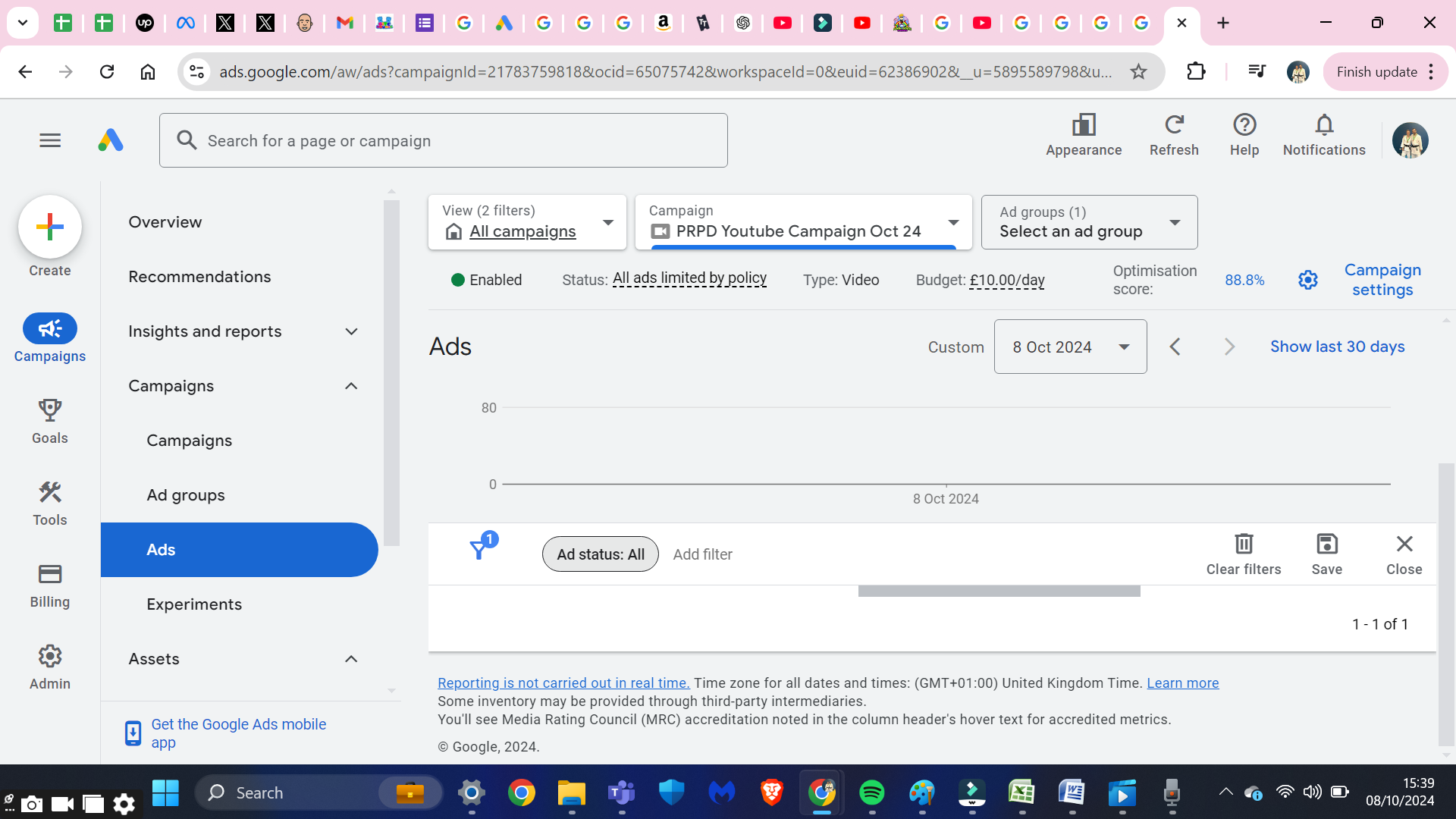Screen dimensions: 1456x819
Task: Open the Appearance settings icon
Action: click(x=1084, y=135)
